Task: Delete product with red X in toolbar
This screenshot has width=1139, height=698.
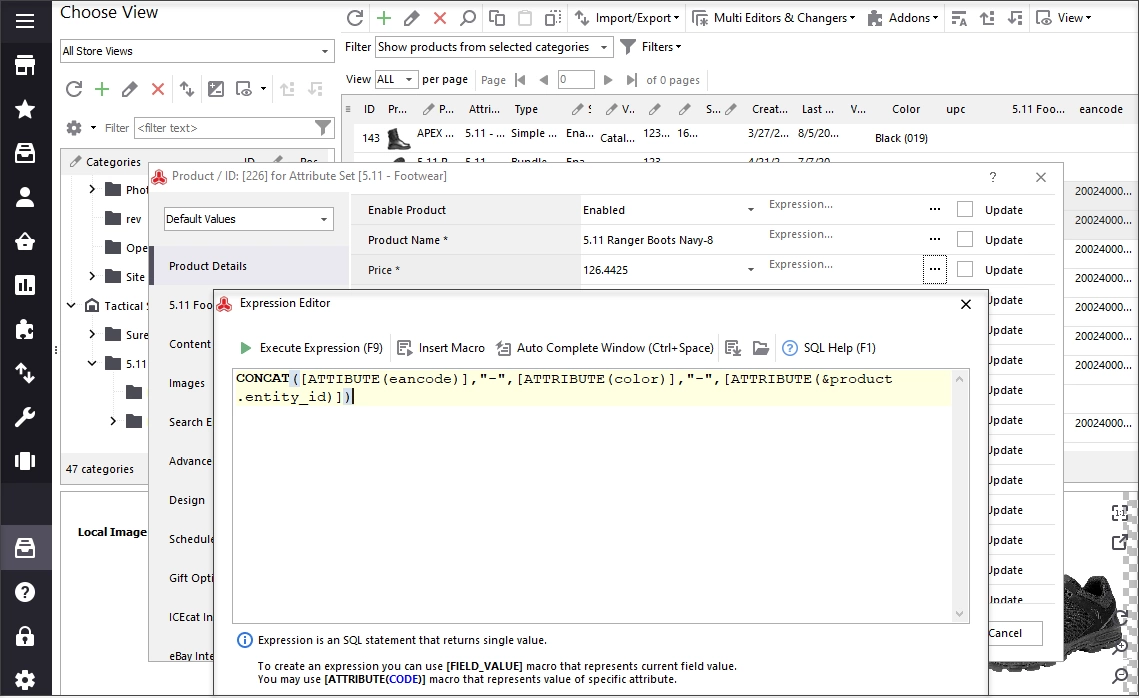Action: 439,18
